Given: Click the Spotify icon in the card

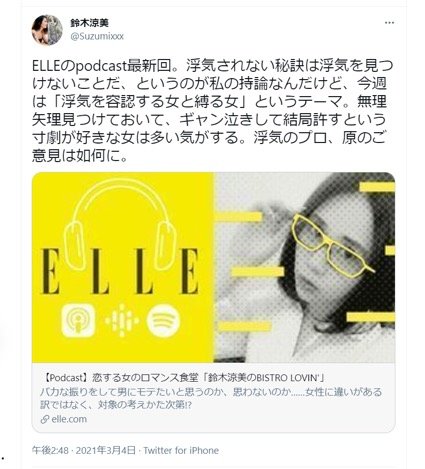Looking at the screenshot, I should [x=163, y=320].
